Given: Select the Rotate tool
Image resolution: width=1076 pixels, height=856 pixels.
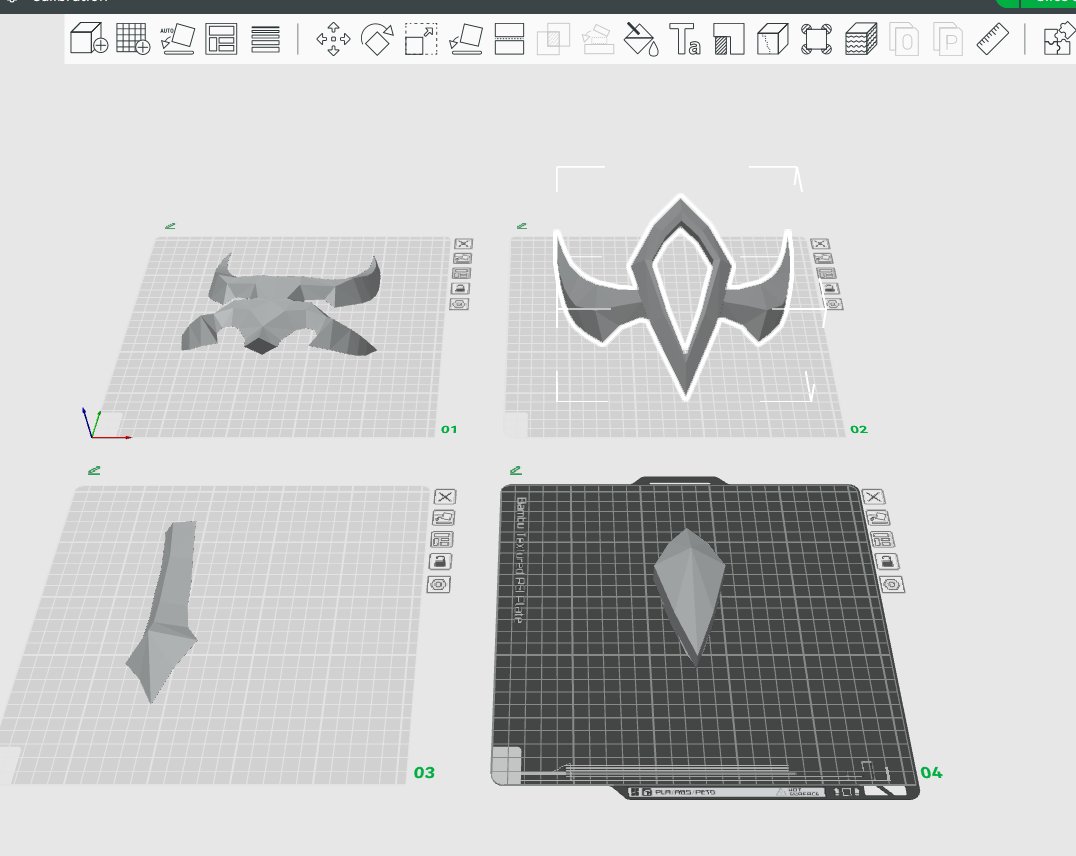Looking at the screenshot, I should click(377, 39).
